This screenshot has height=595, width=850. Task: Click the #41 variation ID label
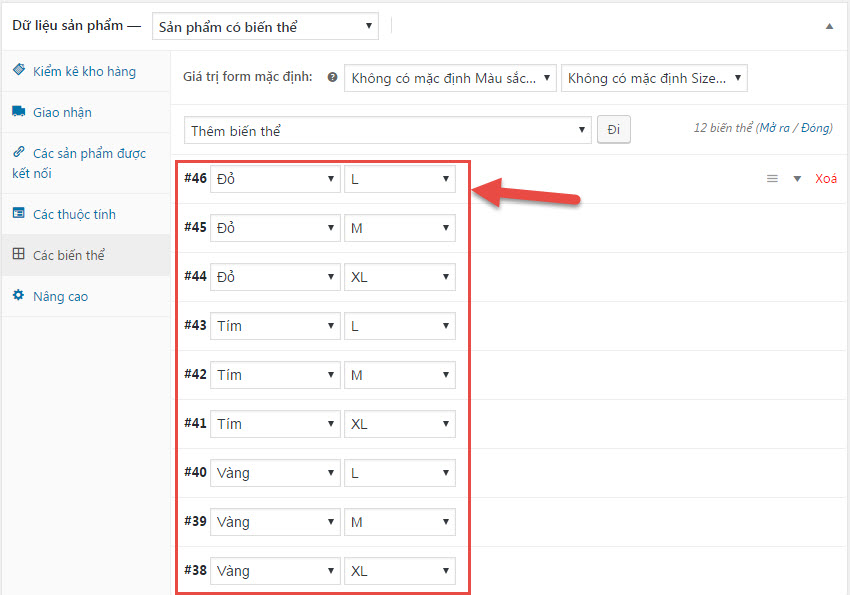click(195, 423)
